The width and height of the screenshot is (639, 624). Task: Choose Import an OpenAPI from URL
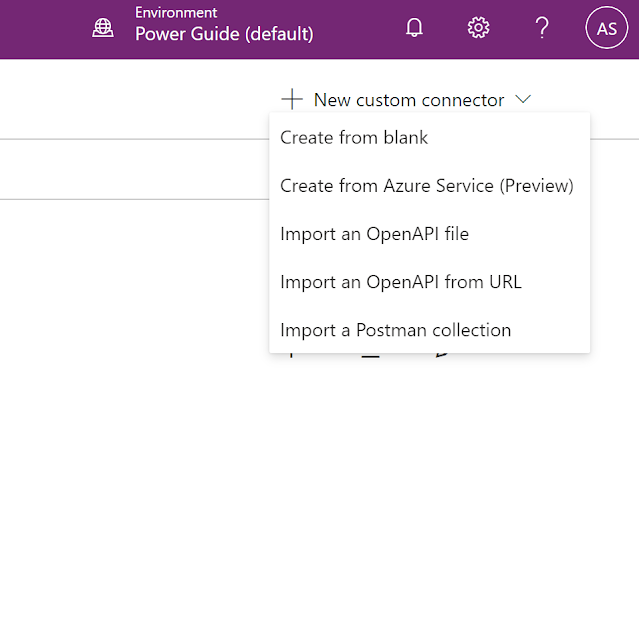pos(401,282)
